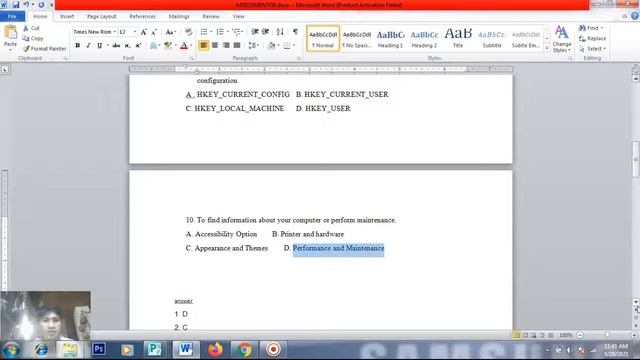Switch to Page Layout tab
640x360 pixels.
(102, 16)
